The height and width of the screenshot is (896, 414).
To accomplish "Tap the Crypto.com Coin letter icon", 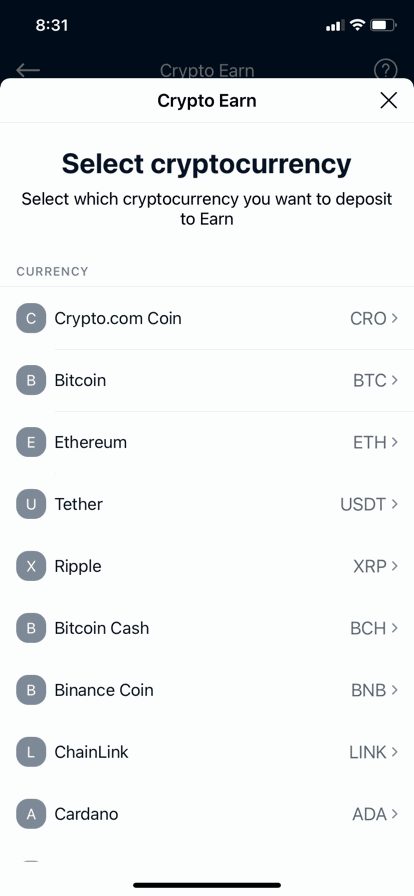I will 31,318.
